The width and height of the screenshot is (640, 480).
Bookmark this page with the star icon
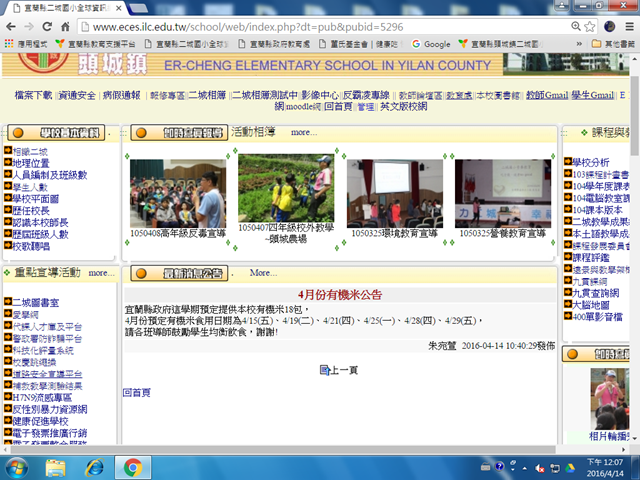point(589,27)
